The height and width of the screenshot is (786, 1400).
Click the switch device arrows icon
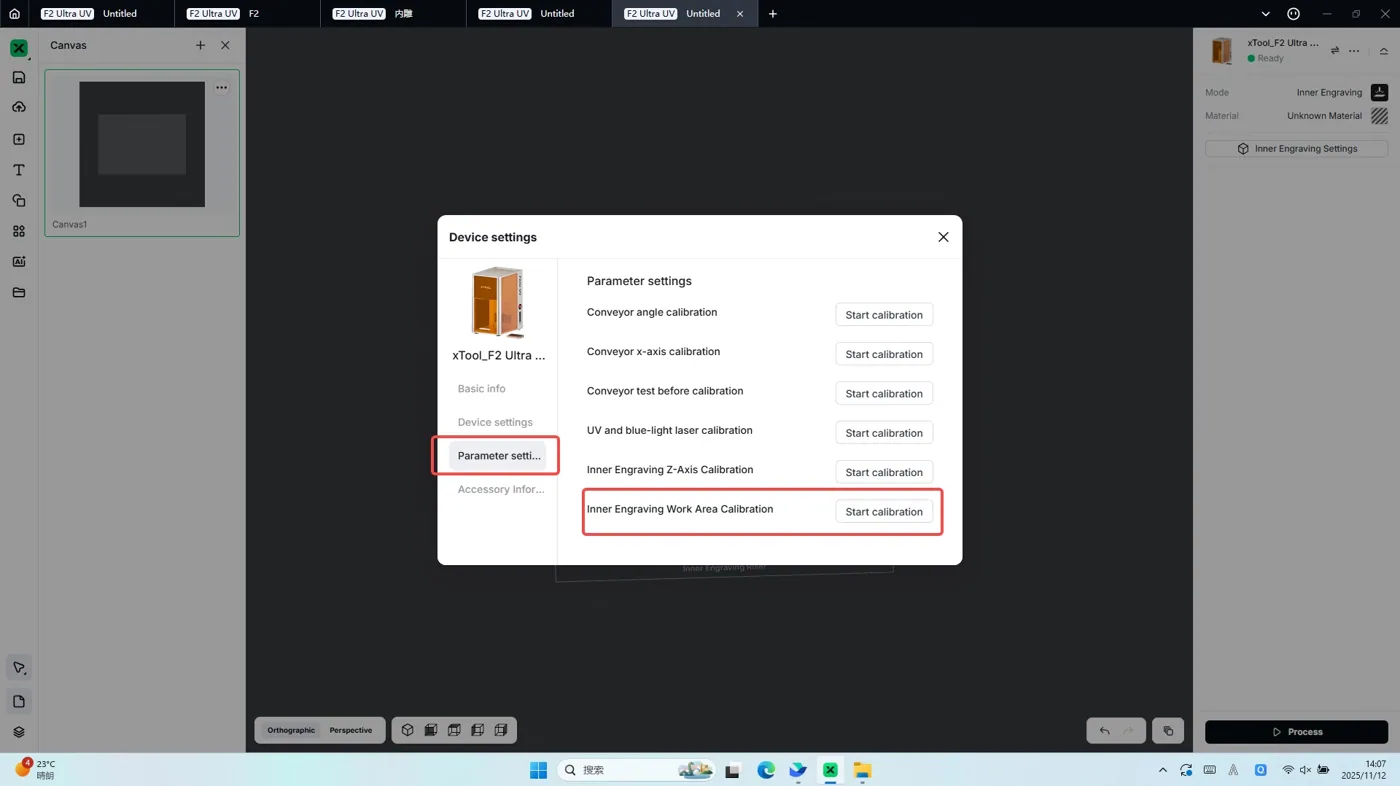(x=1334, y=51)
